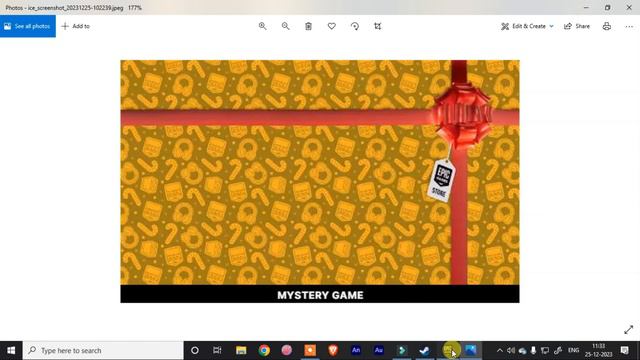Rotate the photo

tap(355, 26)
